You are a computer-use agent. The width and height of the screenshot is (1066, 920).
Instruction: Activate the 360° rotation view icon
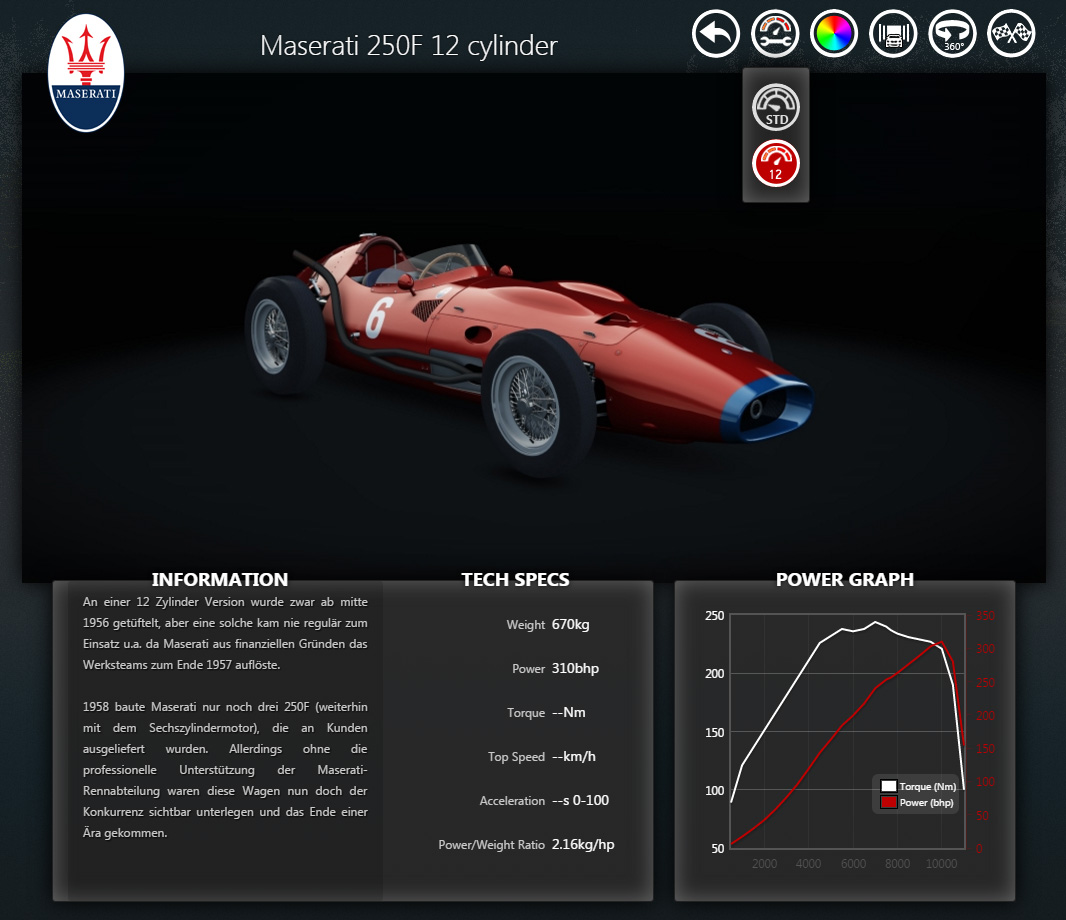(952, 33)
